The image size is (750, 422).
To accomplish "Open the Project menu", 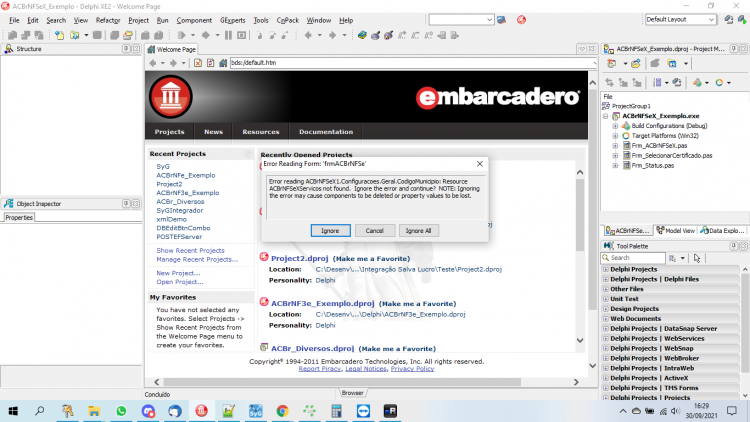I will [138, 21].
